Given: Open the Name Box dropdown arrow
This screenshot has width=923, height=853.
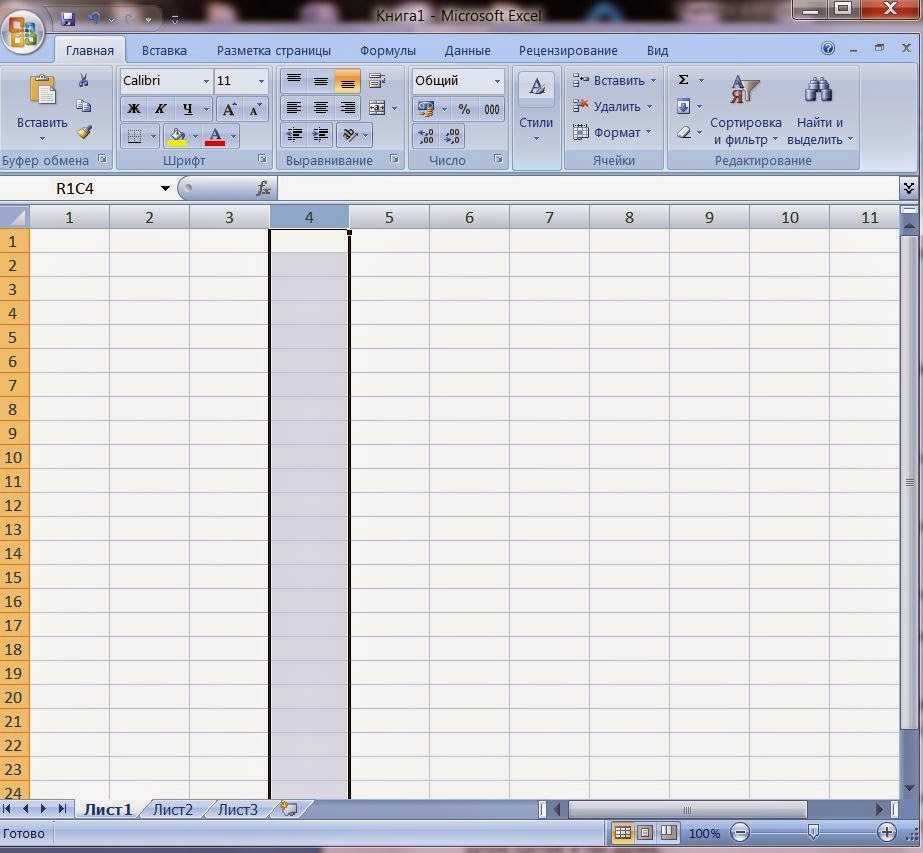Looking at the screenshot, I should click(x=165, y=188).
